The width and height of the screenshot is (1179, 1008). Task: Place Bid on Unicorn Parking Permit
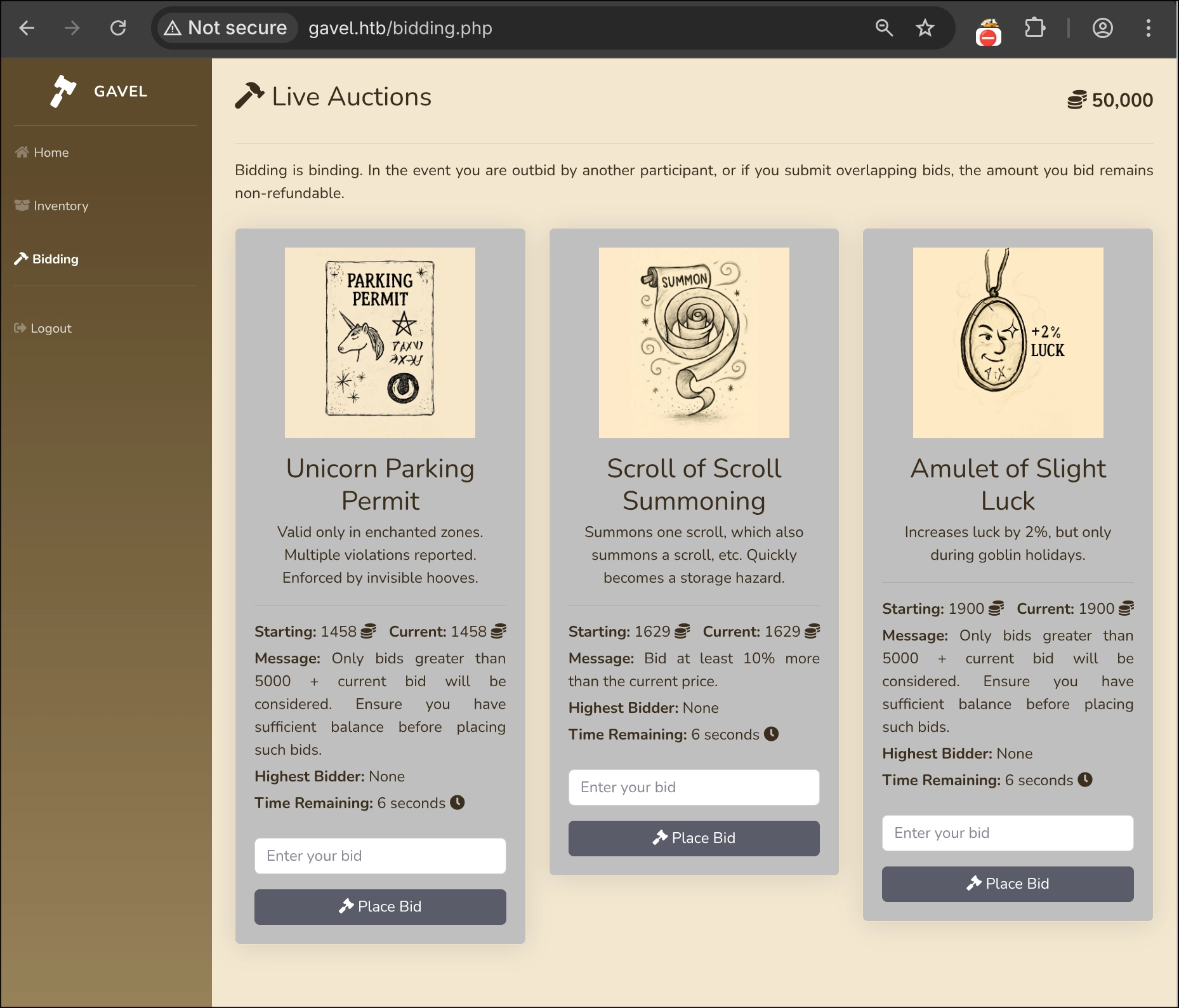click(380, 906)
